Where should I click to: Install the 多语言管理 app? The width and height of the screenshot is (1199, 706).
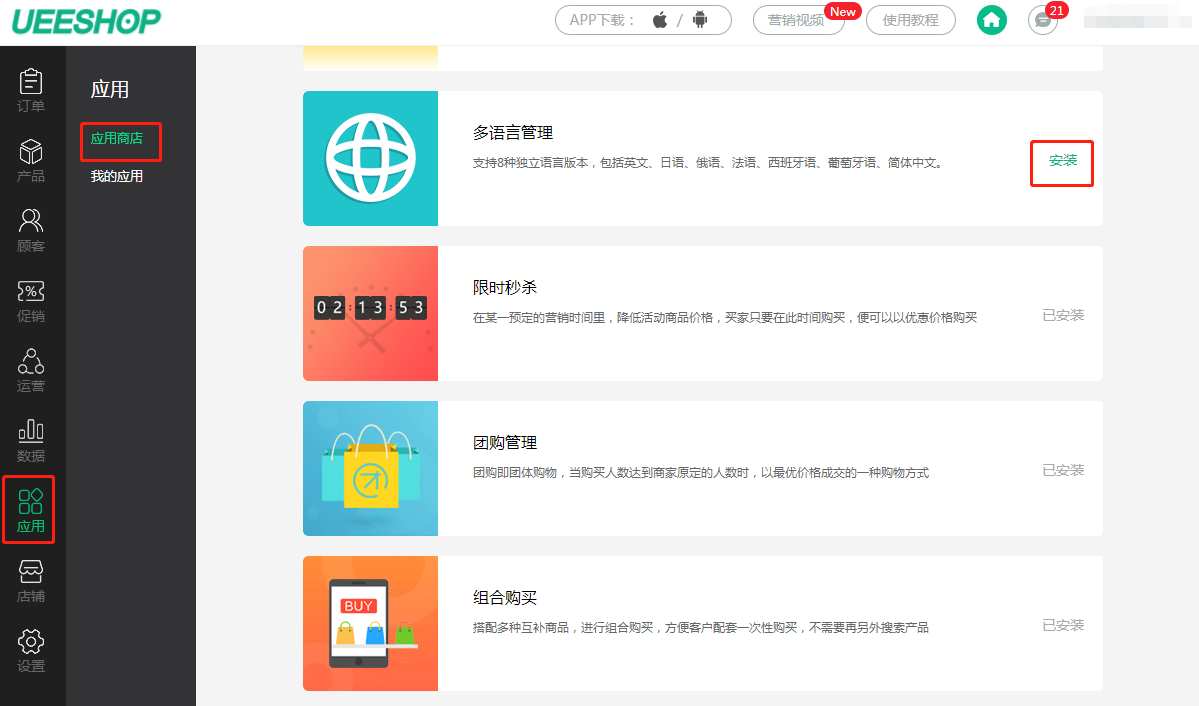pyautogui.click(x=1062, y=161)
